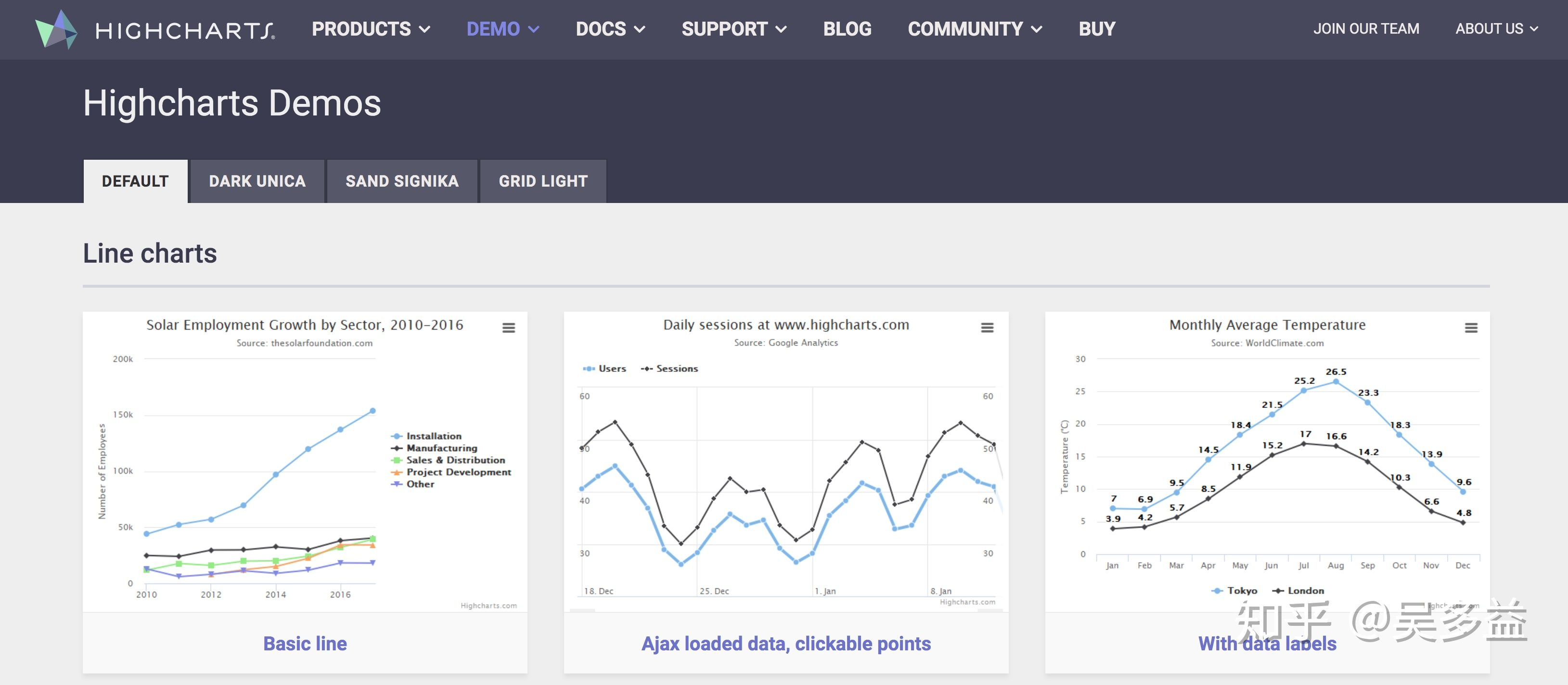Screen dimensions: 1568x685
Task: Open the Daily sessions chart hamburger menu
Action: [987, 328]
